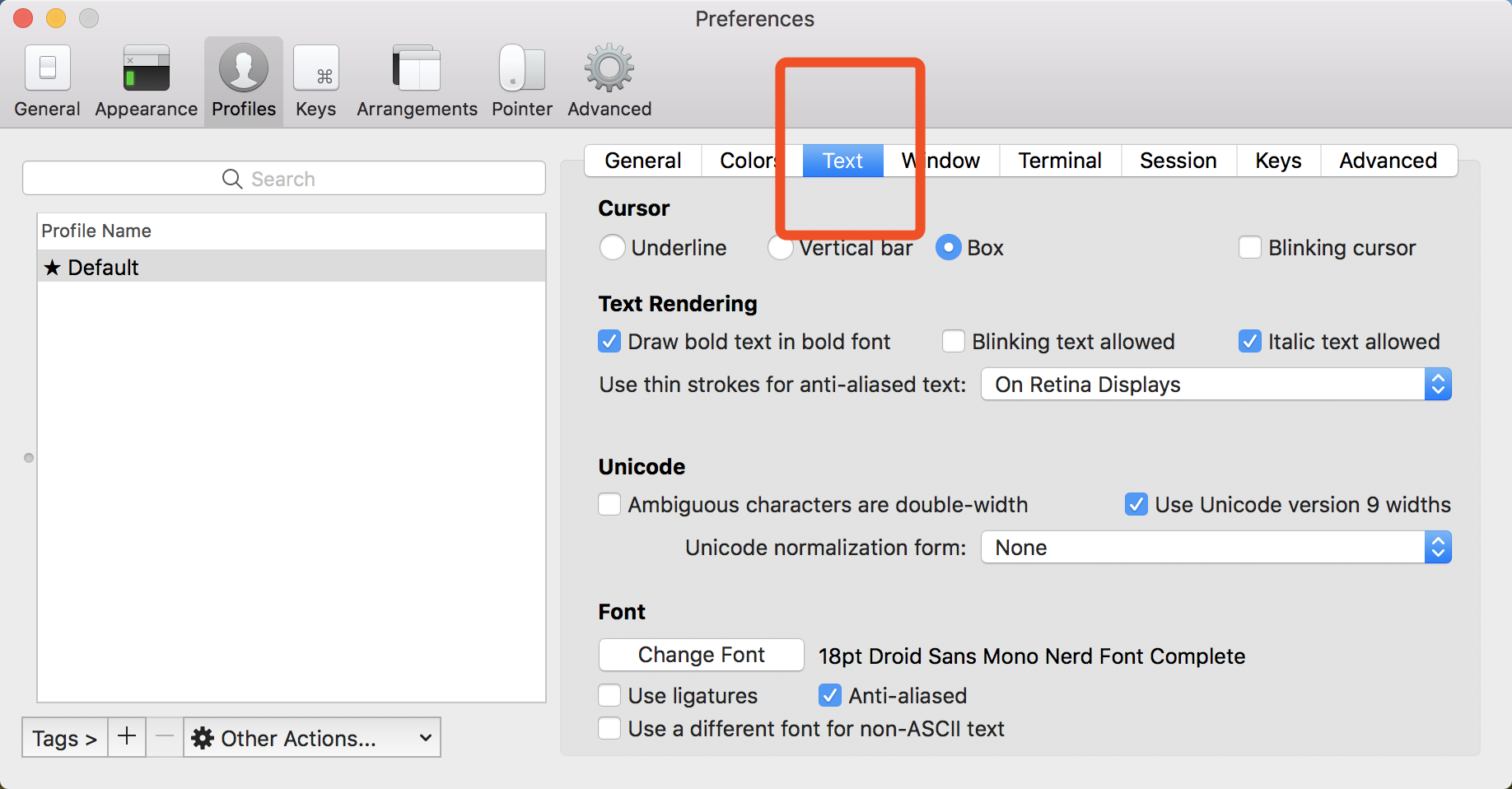
Task: Switch to the Terminal tab
Action: pyautogui.click(x=1060, y=161)
